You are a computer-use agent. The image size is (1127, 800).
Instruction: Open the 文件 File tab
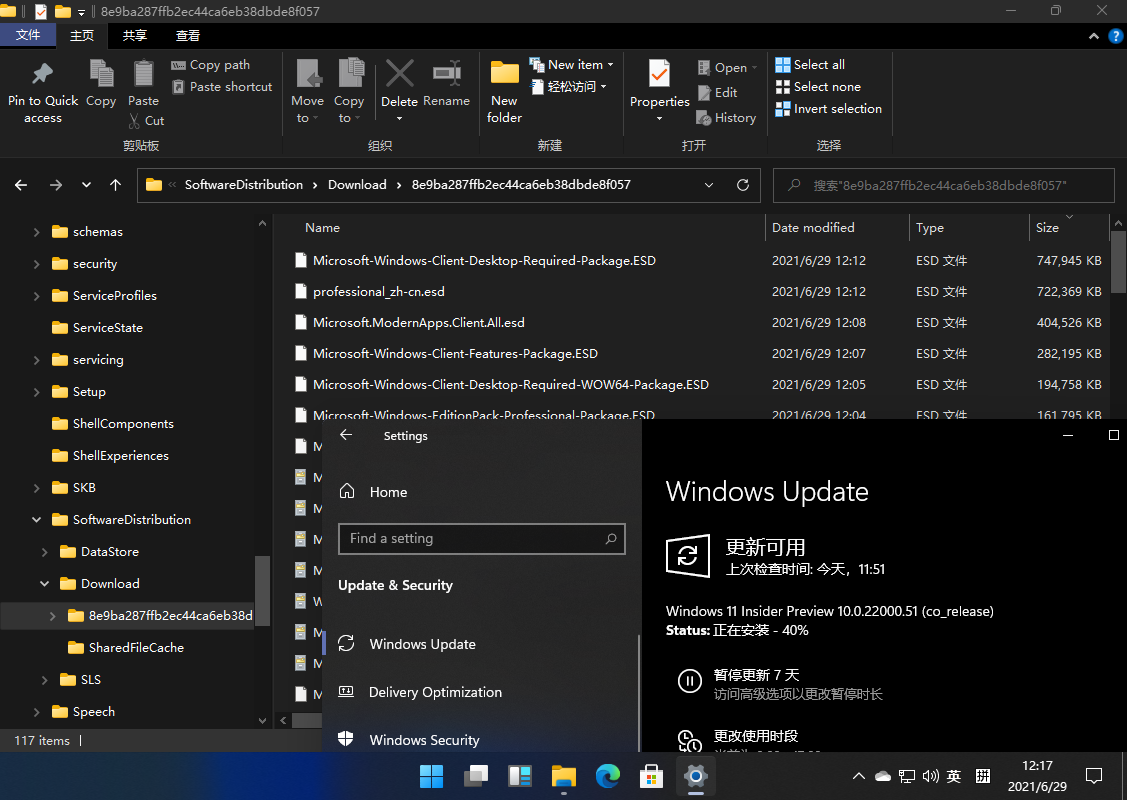coord(28,35)
